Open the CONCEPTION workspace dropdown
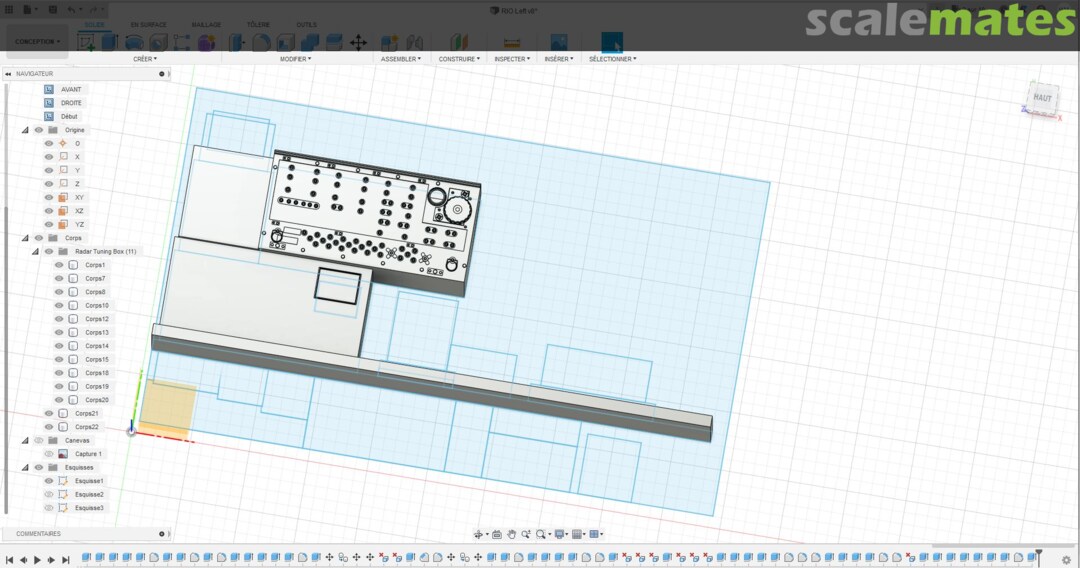 [x=37, y=42]
